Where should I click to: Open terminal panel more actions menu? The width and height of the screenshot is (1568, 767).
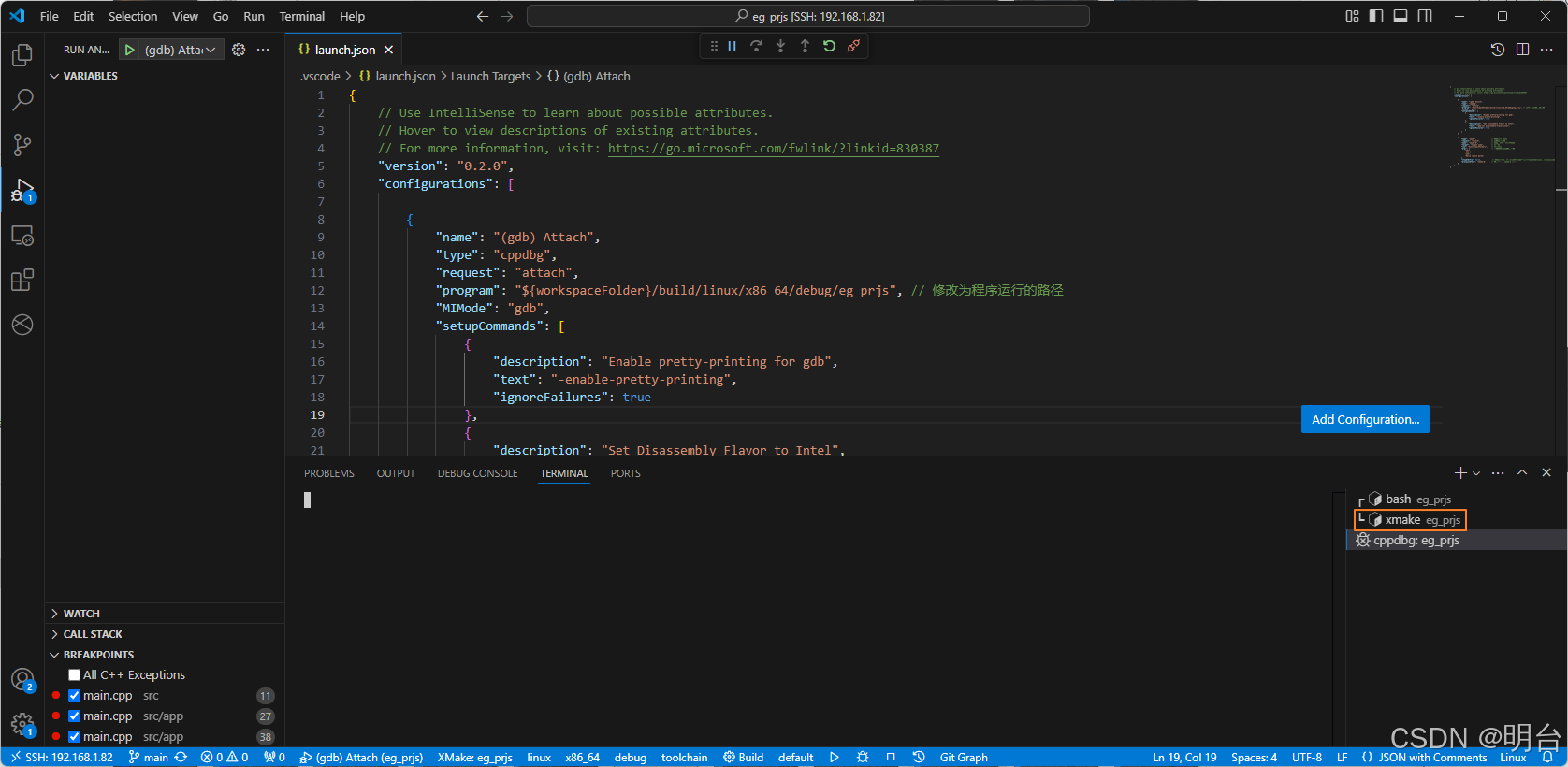[x=1498, y=473]
